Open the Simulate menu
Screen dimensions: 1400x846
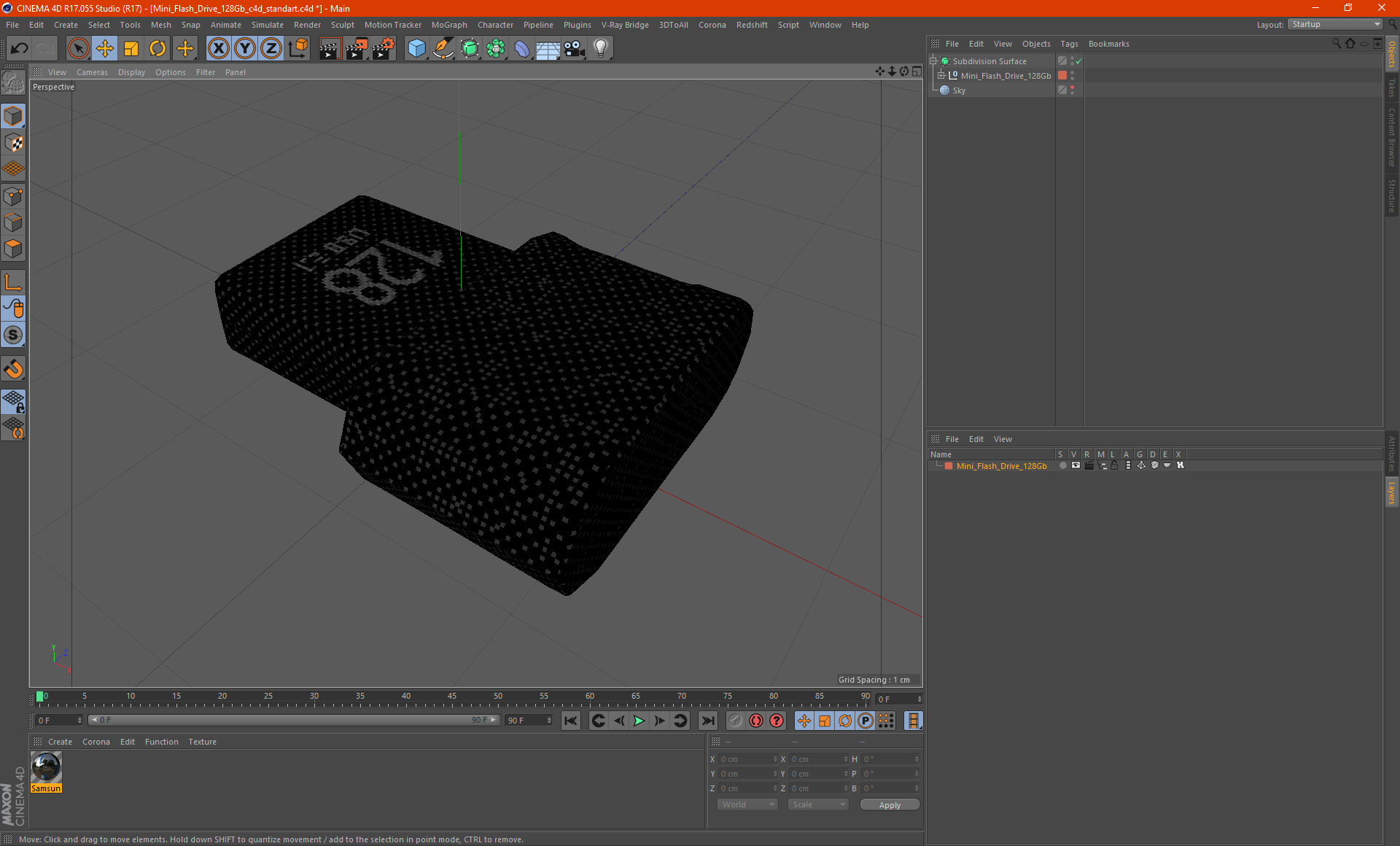coord(268,25)
